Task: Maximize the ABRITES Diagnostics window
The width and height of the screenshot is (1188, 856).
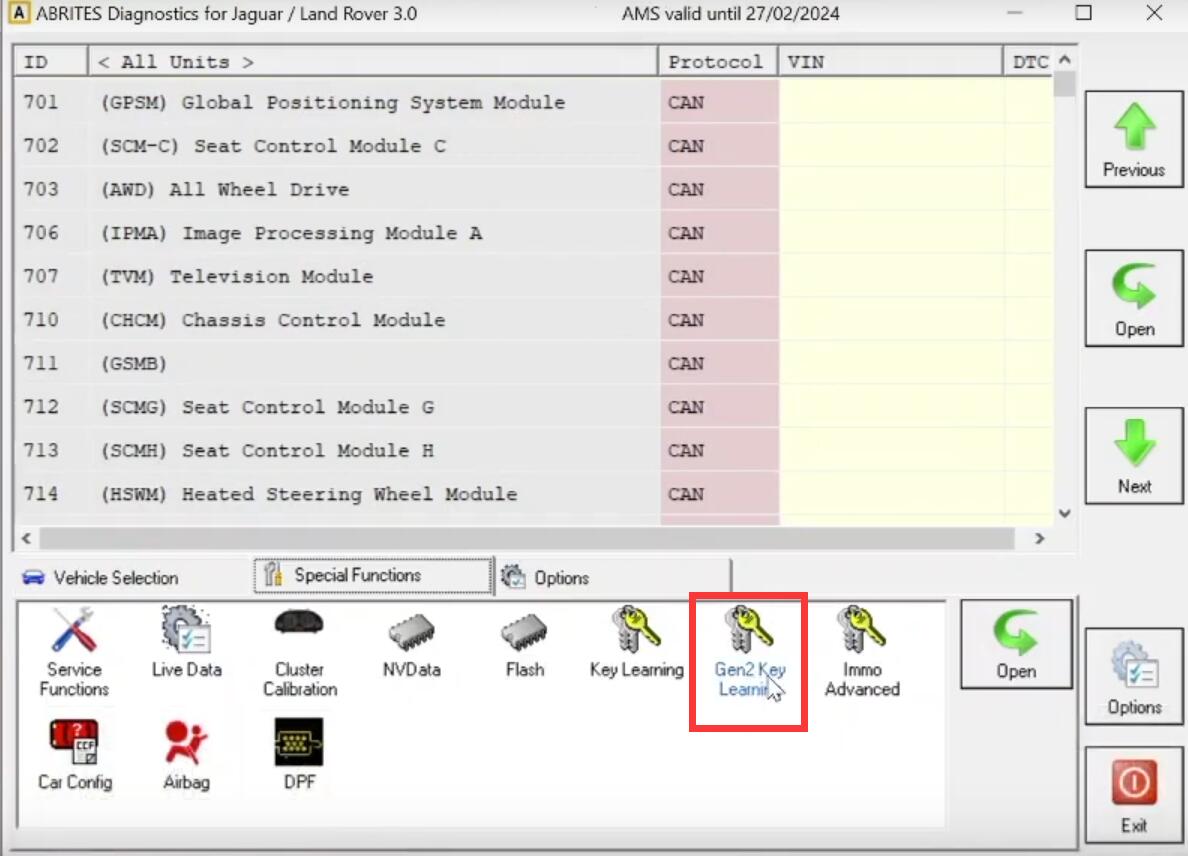Action: pyautogui.click(x=1083, y=13)
